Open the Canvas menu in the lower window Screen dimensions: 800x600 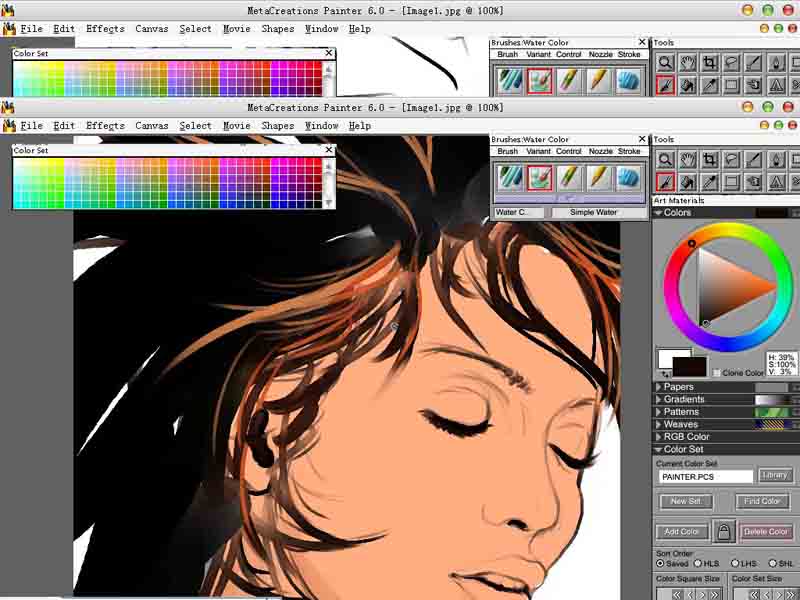(152, 126)
